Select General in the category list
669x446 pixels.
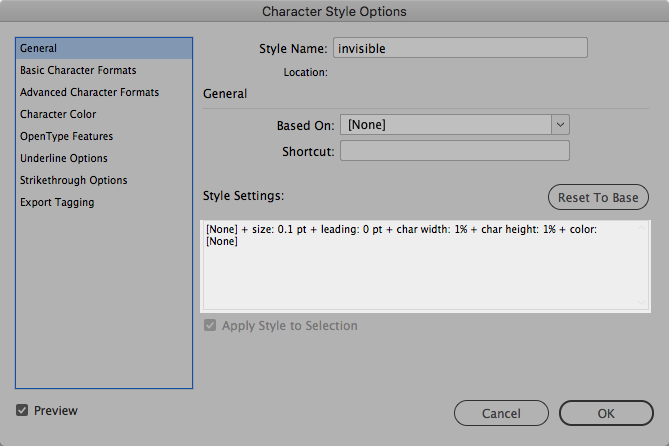39,48
